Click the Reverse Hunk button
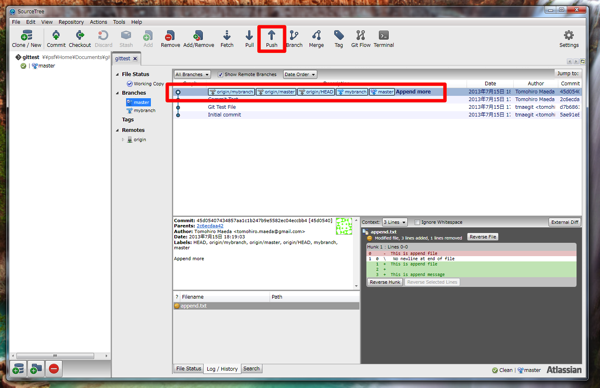This screenshot has width=600, height=388. point(385,282)
